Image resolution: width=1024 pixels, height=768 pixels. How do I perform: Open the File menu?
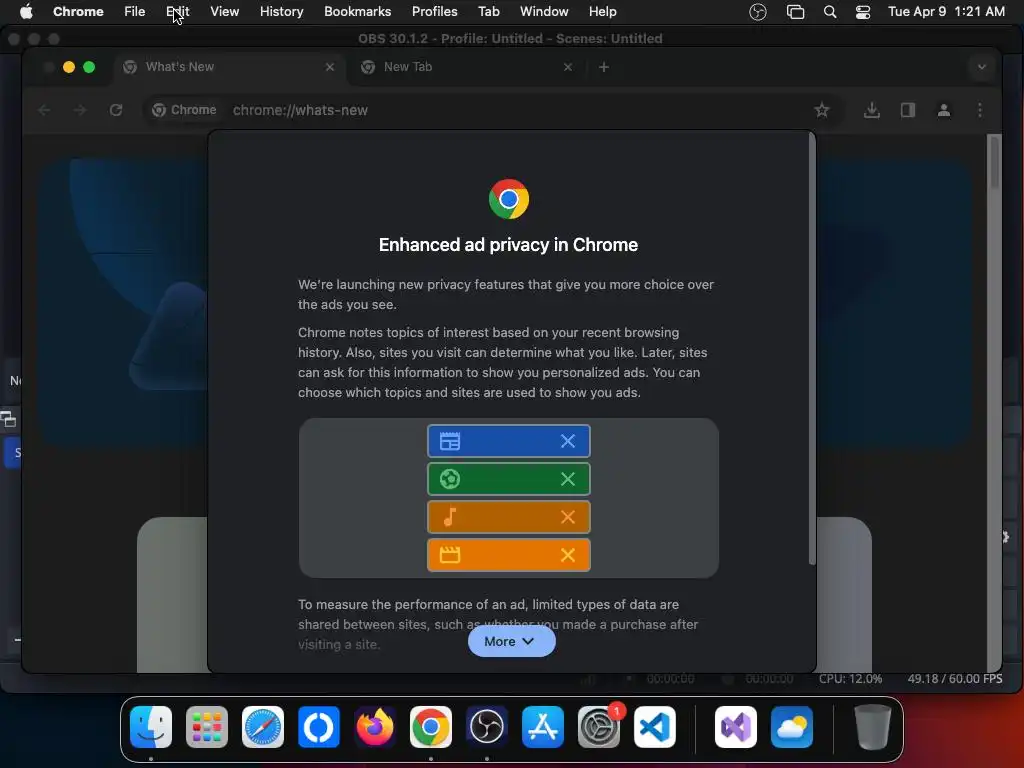point(135,12)
